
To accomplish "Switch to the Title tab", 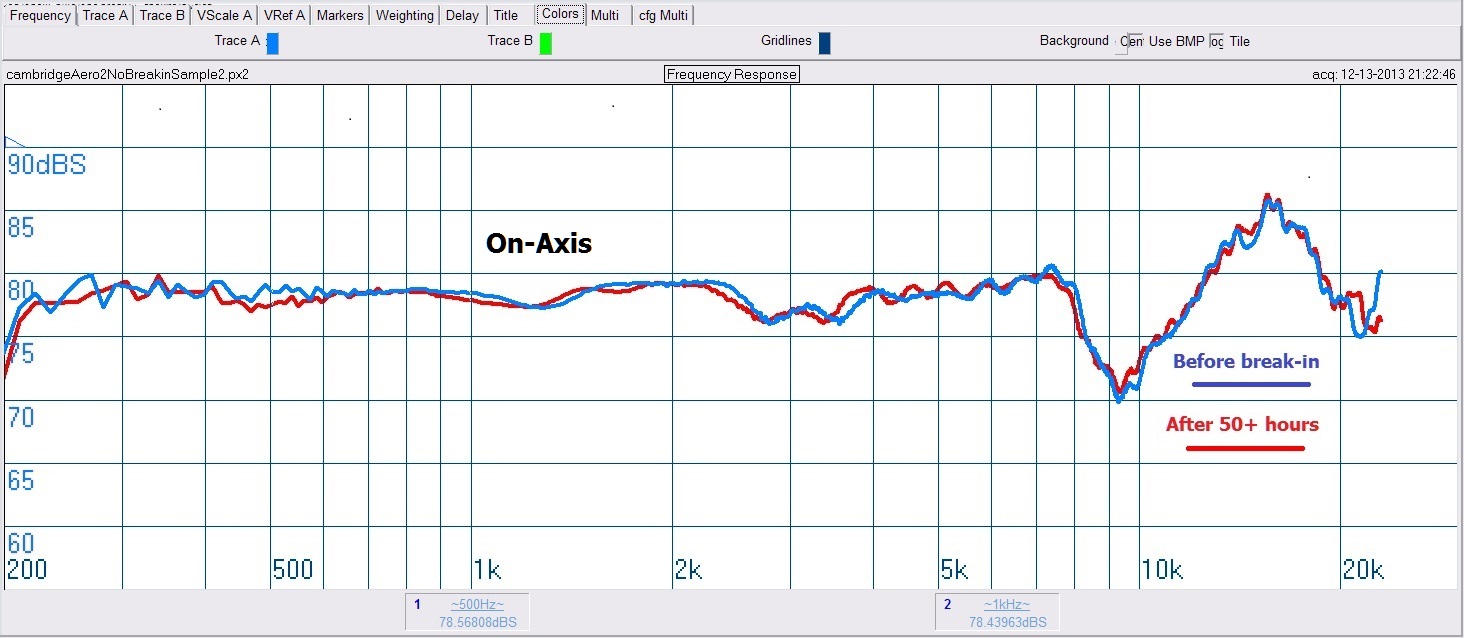I will [506, 15].
